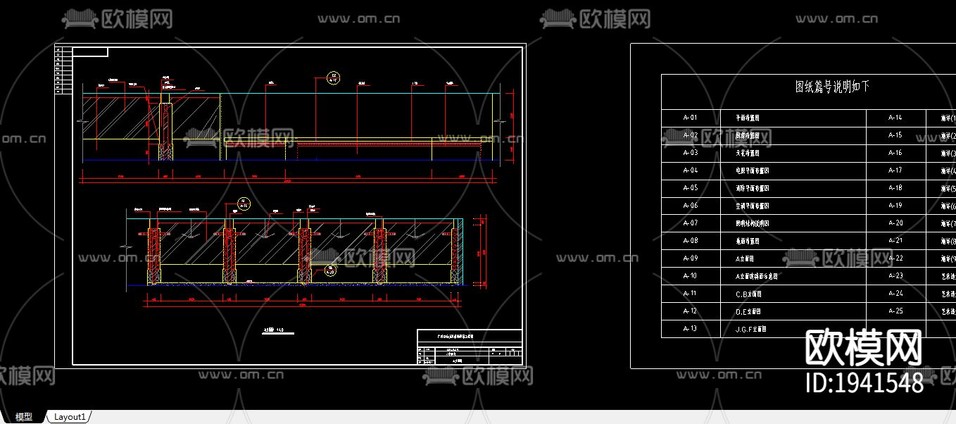The width and height of the screenshot is (956, 424).
Task: Select the A-24 cell in the table
Action: (x=896, y=294)
